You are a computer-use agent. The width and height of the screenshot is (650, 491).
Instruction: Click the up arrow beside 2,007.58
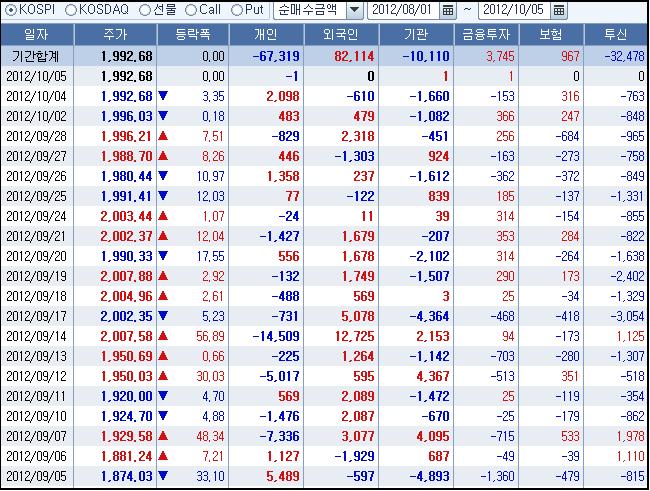click(163, 335)
